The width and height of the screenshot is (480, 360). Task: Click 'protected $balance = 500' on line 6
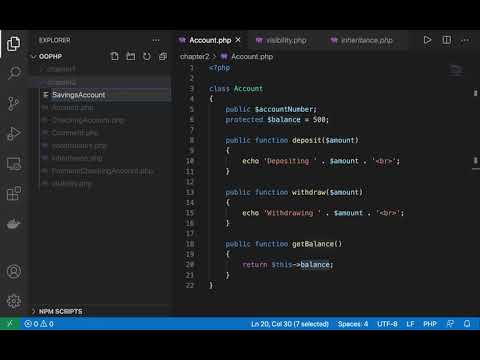coord(276,120)
